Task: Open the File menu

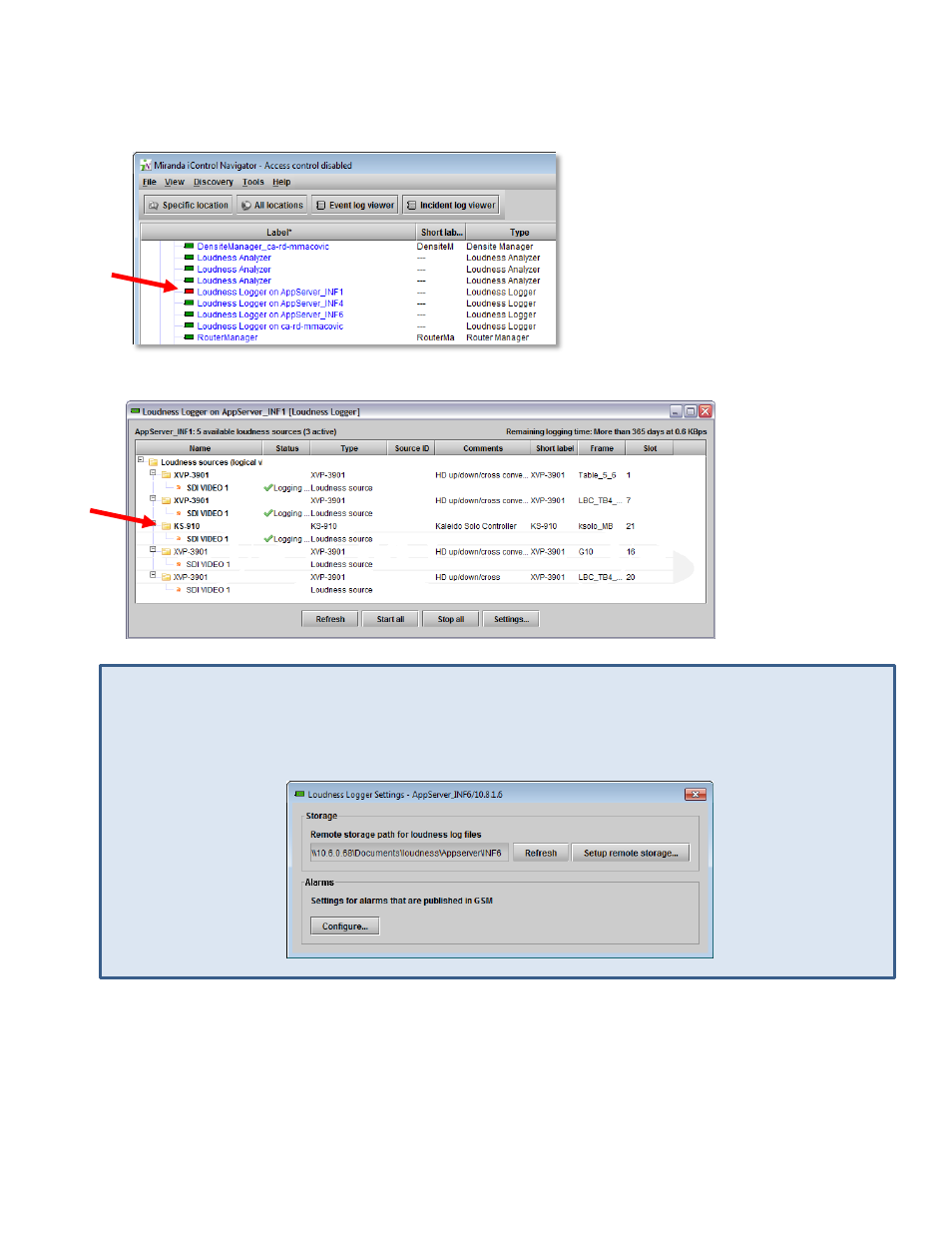Action: point(150,182)
